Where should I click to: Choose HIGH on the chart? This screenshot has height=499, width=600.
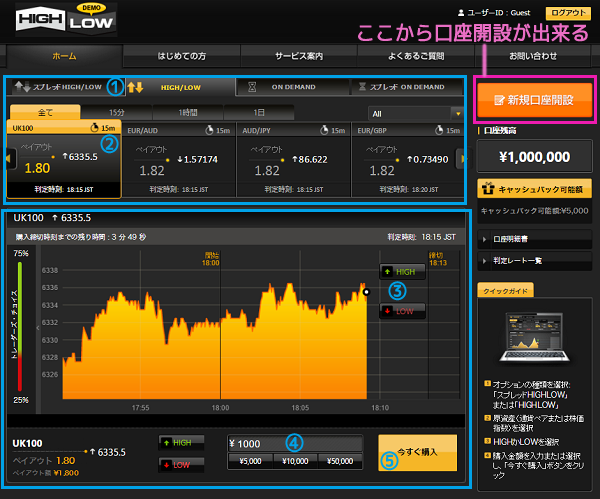coord(402,272)
